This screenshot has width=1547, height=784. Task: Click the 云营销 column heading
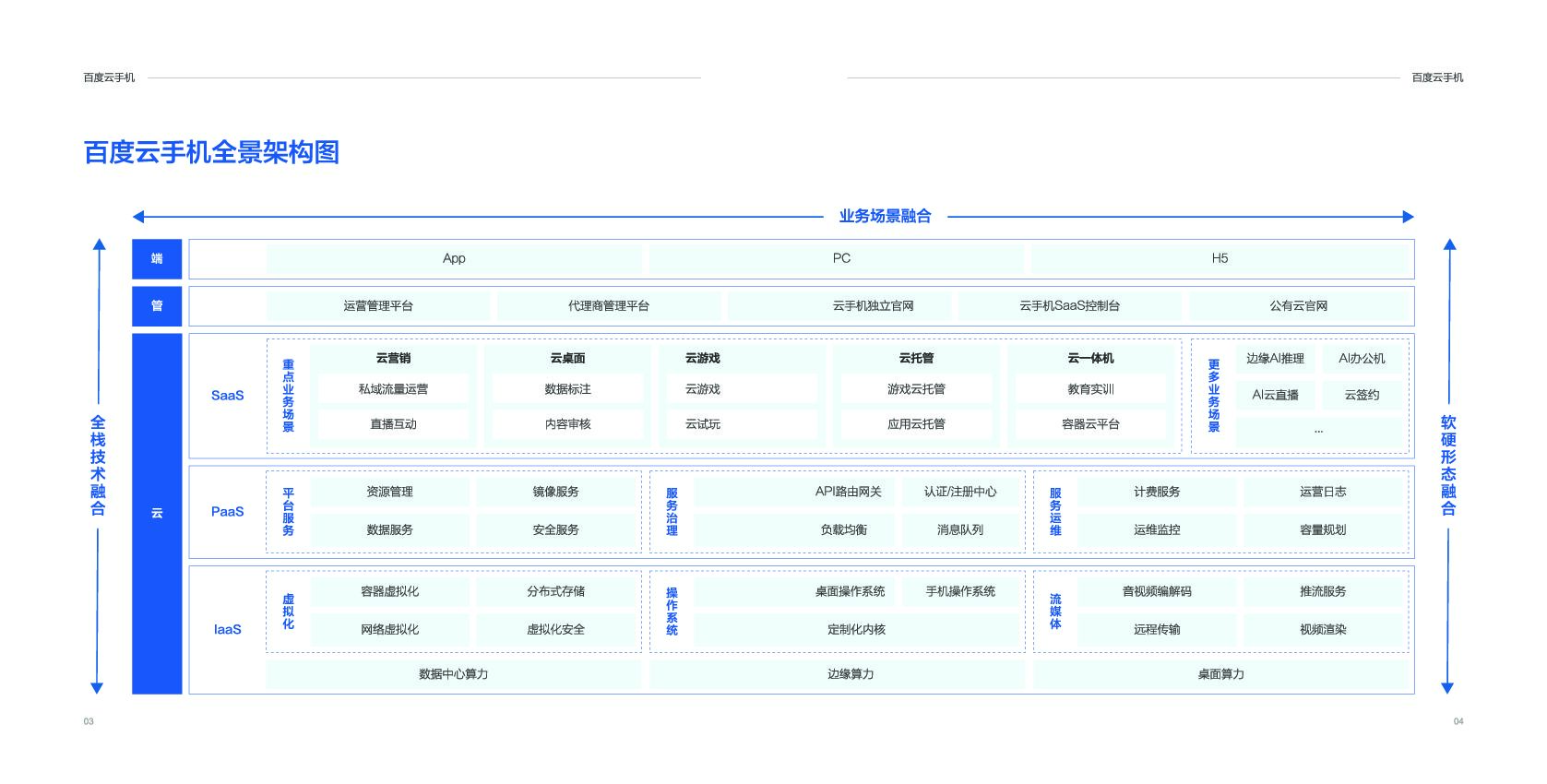pyautogui.click(x=393, y=358)
